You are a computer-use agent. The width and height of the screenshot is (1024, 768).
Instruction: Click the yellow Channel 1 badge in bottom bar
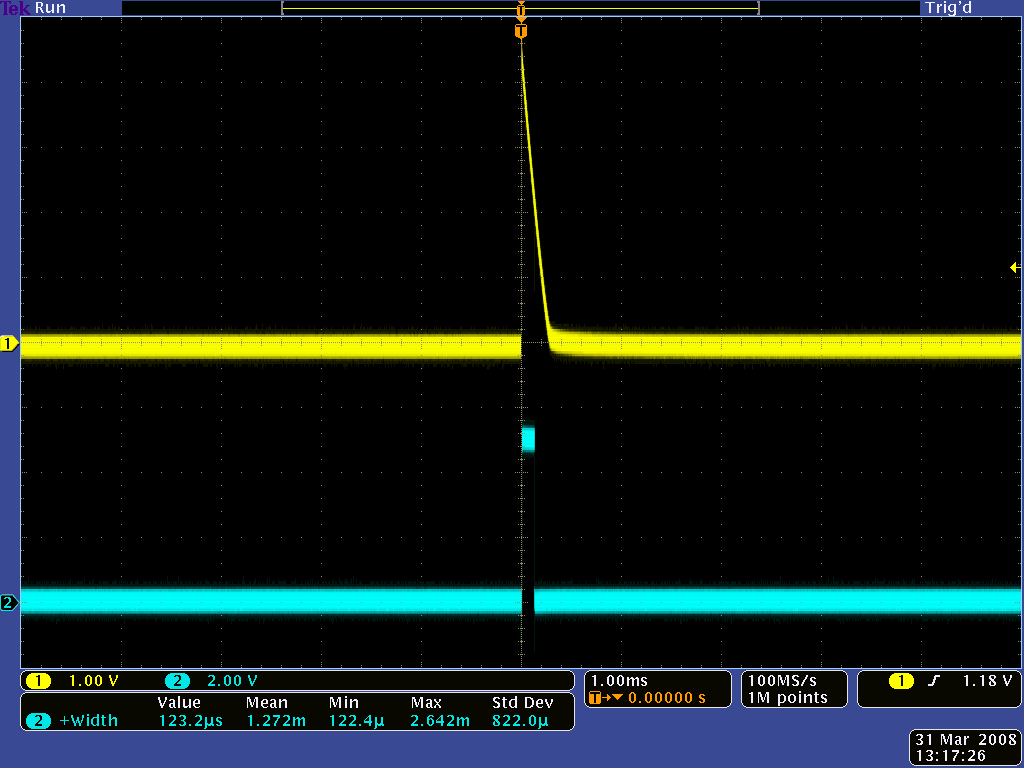point(38,680)
